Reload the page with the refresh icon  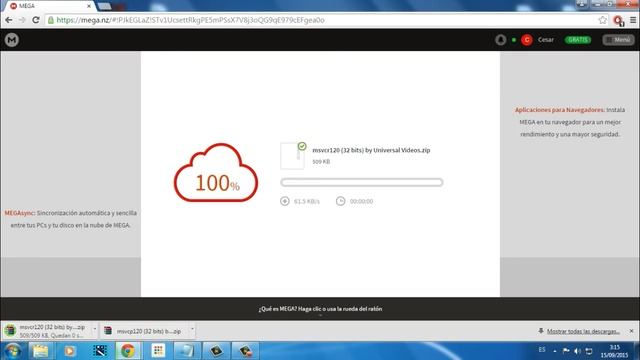click(36, 20)
